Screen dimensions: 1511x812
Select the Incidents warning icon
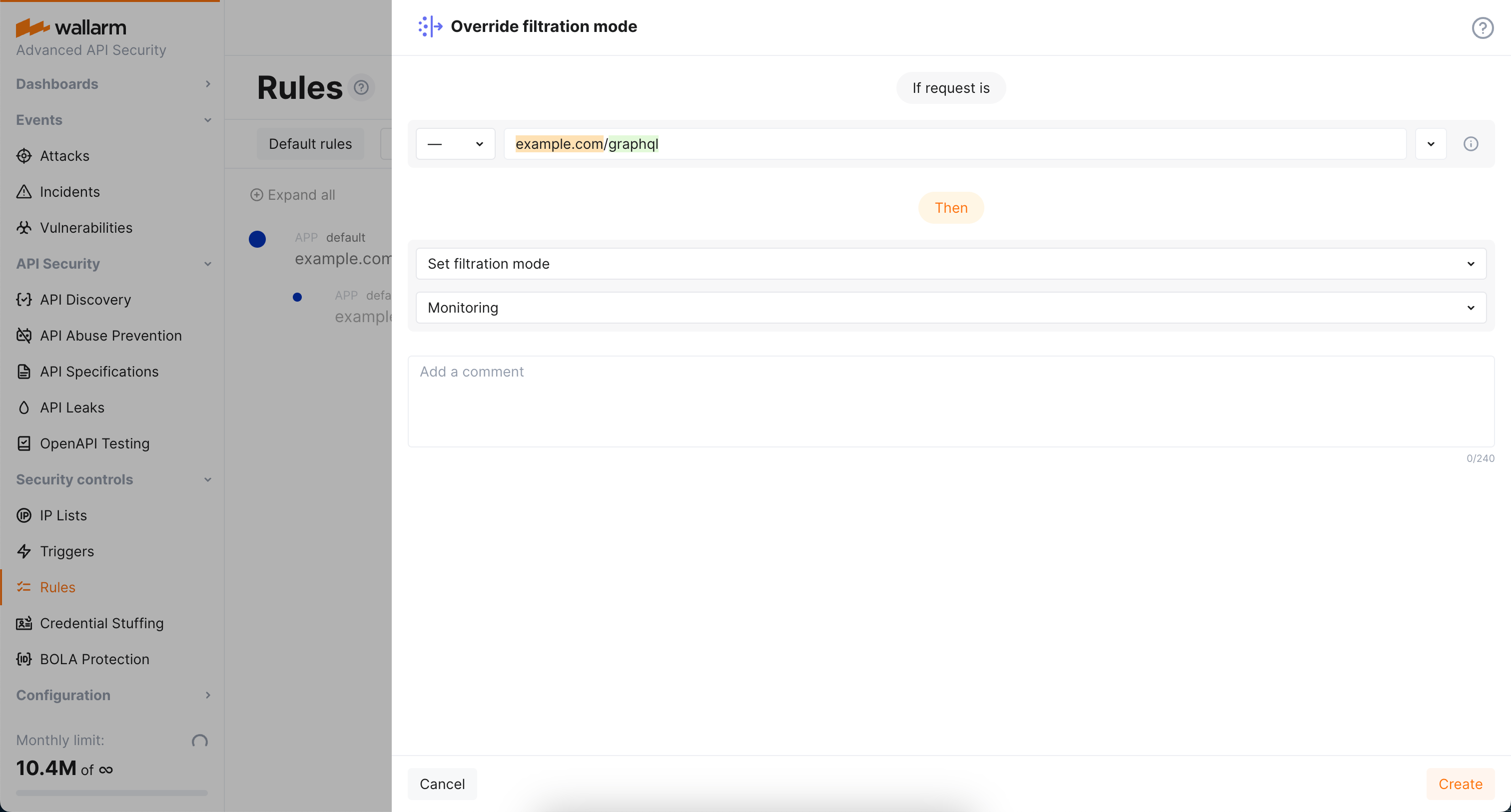24,192
